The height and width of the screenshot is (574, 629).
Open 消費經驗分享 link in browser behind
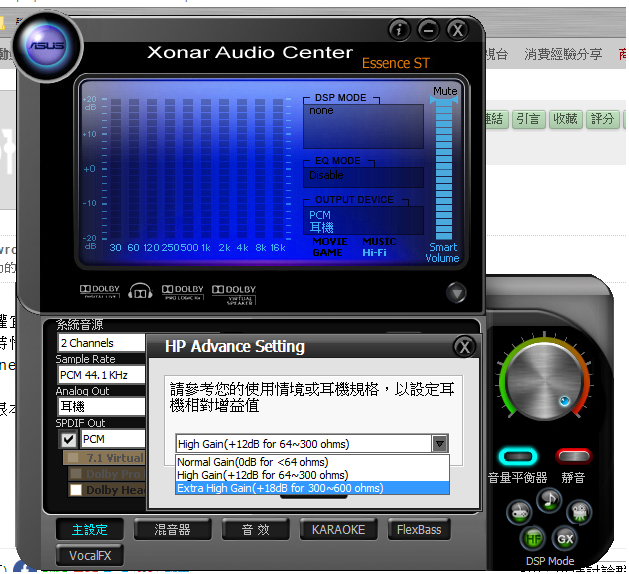563,54
